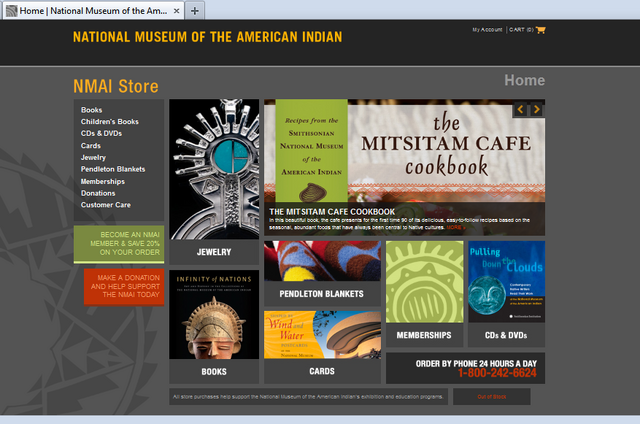Open Books in the sidebar menu
640x424 pixels.
pyautogui.click(x=91, y=110)
